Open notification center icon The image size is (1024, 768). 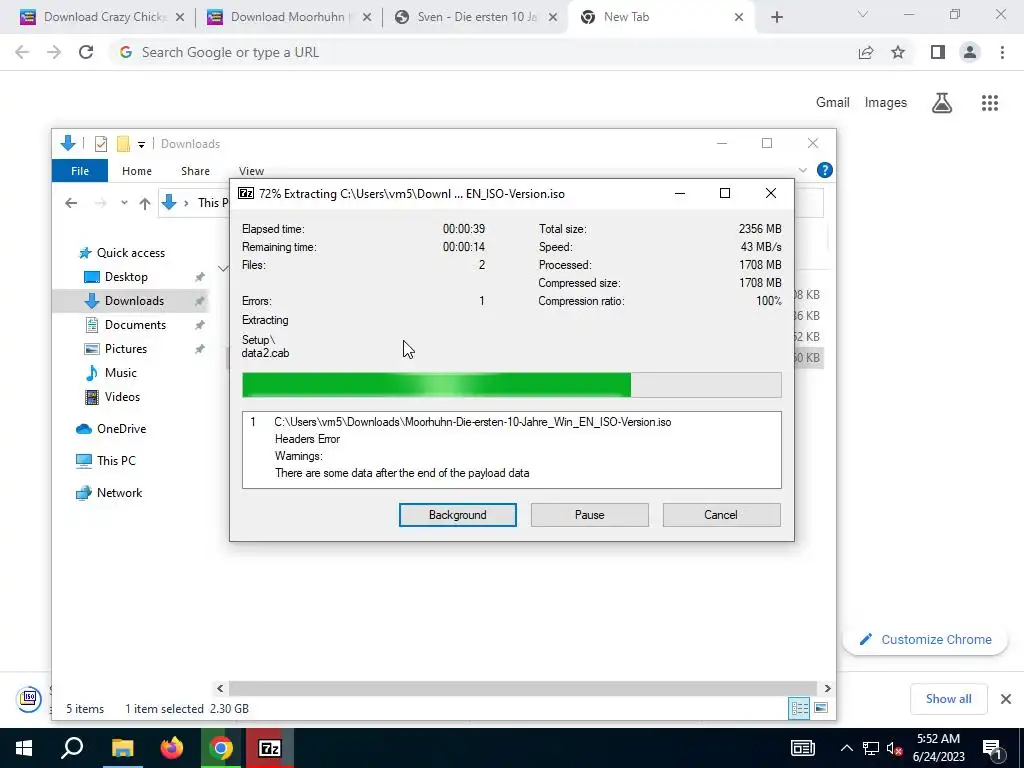[993, 748]
